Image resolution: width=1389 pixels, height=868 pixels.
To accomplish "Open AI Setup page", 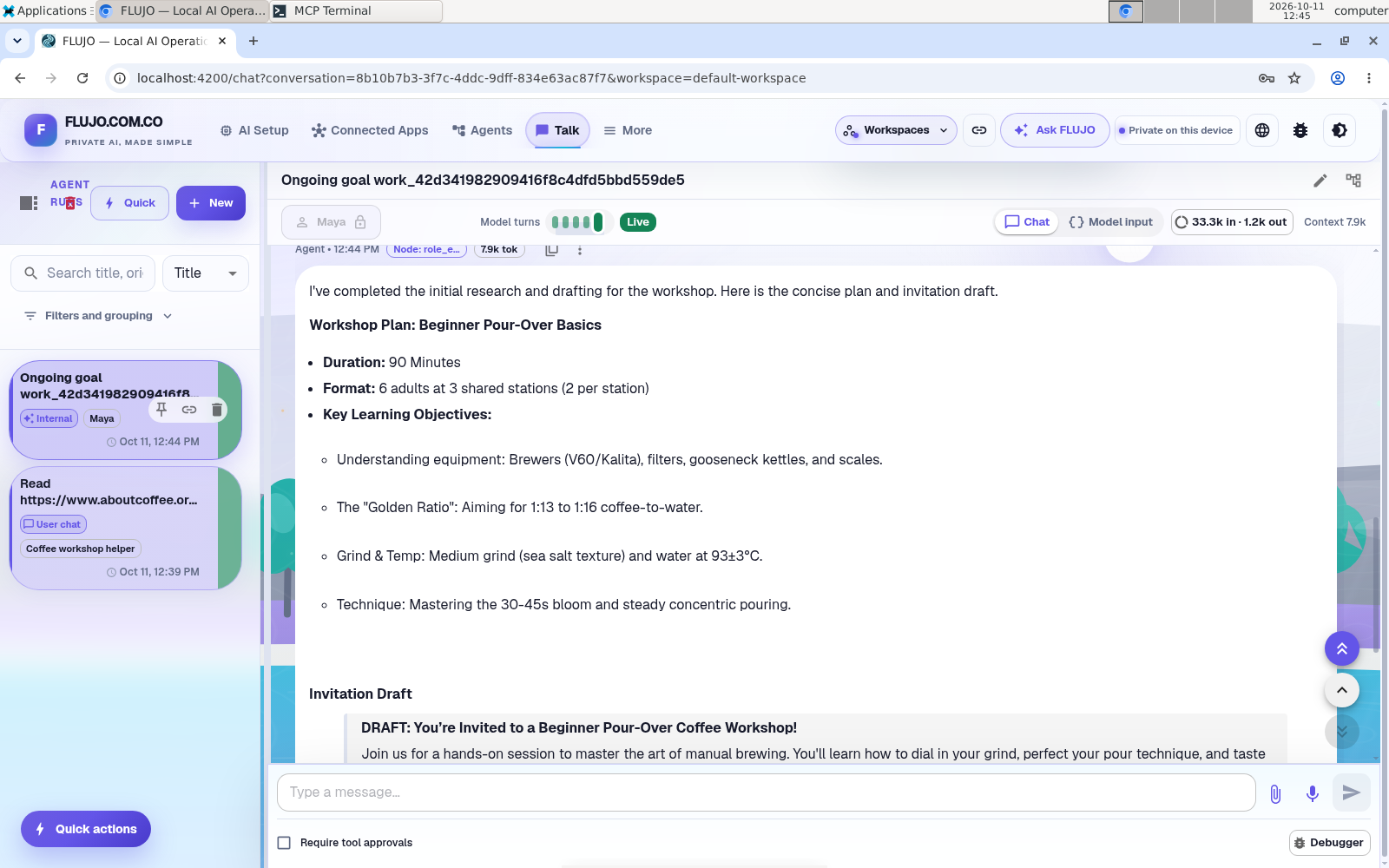I will pyautogui.click(x=254, y=130).
